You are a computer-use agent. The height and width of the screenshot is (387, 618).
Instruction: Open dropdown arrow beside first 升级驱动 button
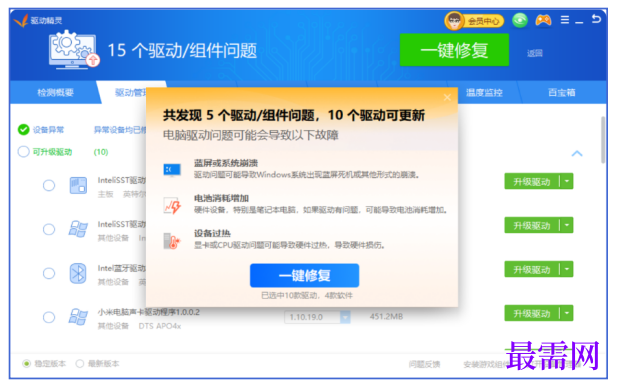coord(567,181)
